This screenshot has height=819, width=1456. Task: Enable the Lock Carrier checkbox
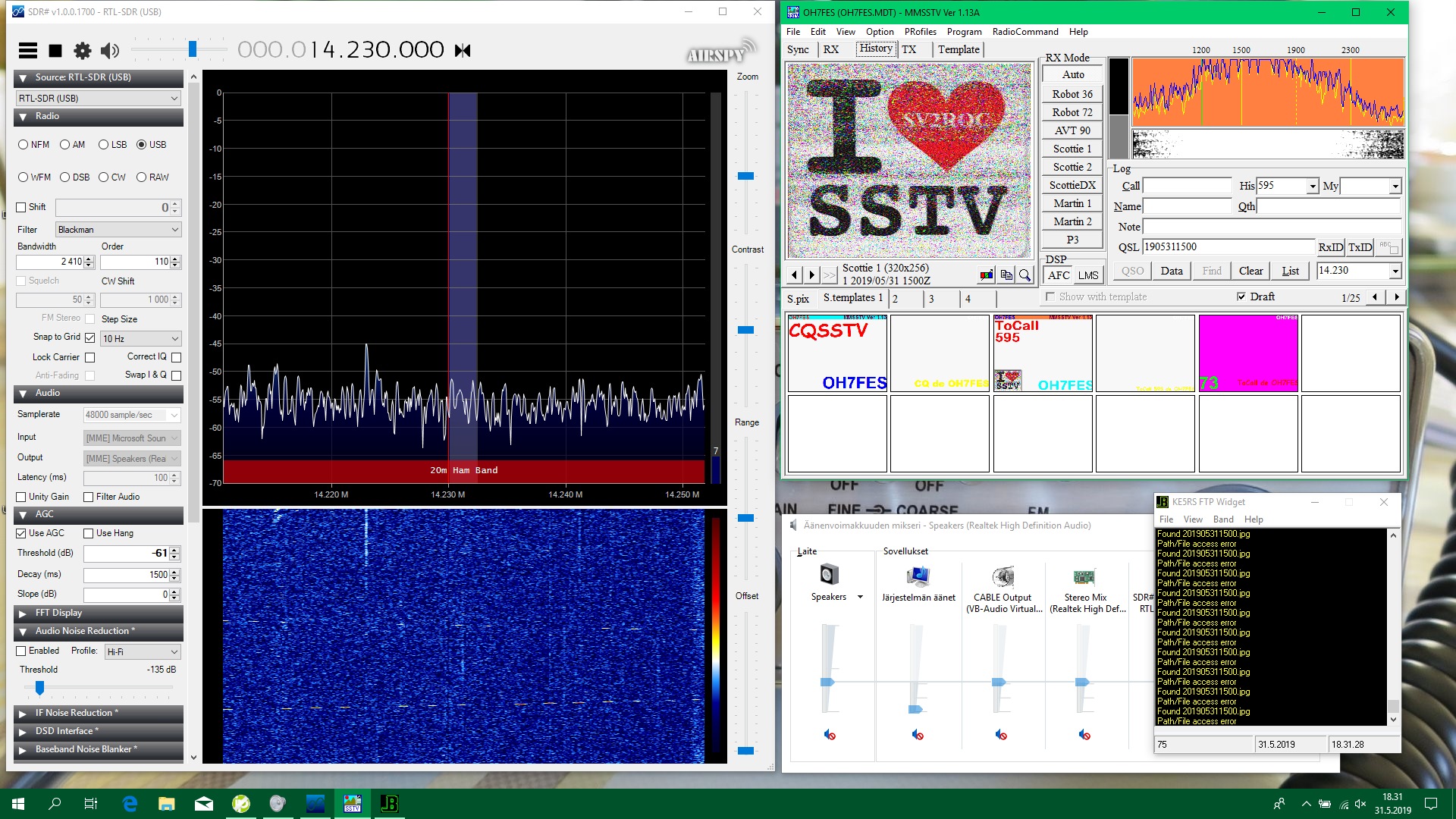point(90,357)
